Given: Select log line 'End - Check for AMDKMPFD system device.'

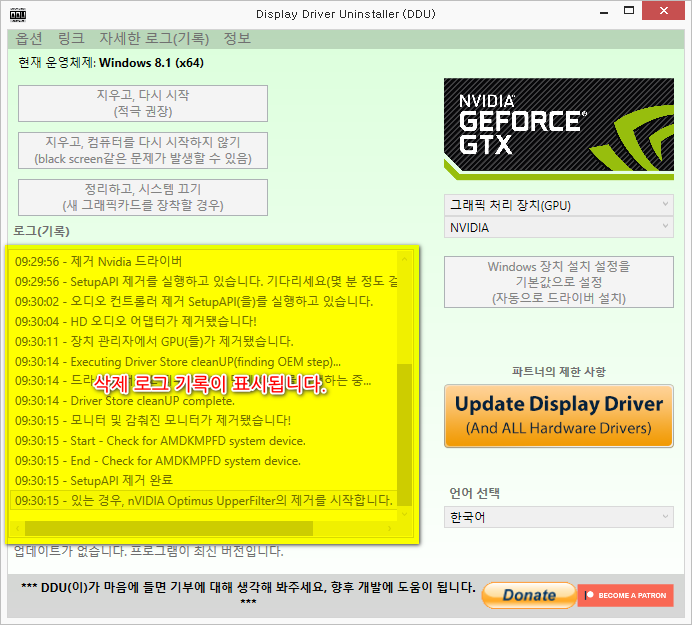Looking at the screenshot, I should pyautogui.click(x=203, y=460).
